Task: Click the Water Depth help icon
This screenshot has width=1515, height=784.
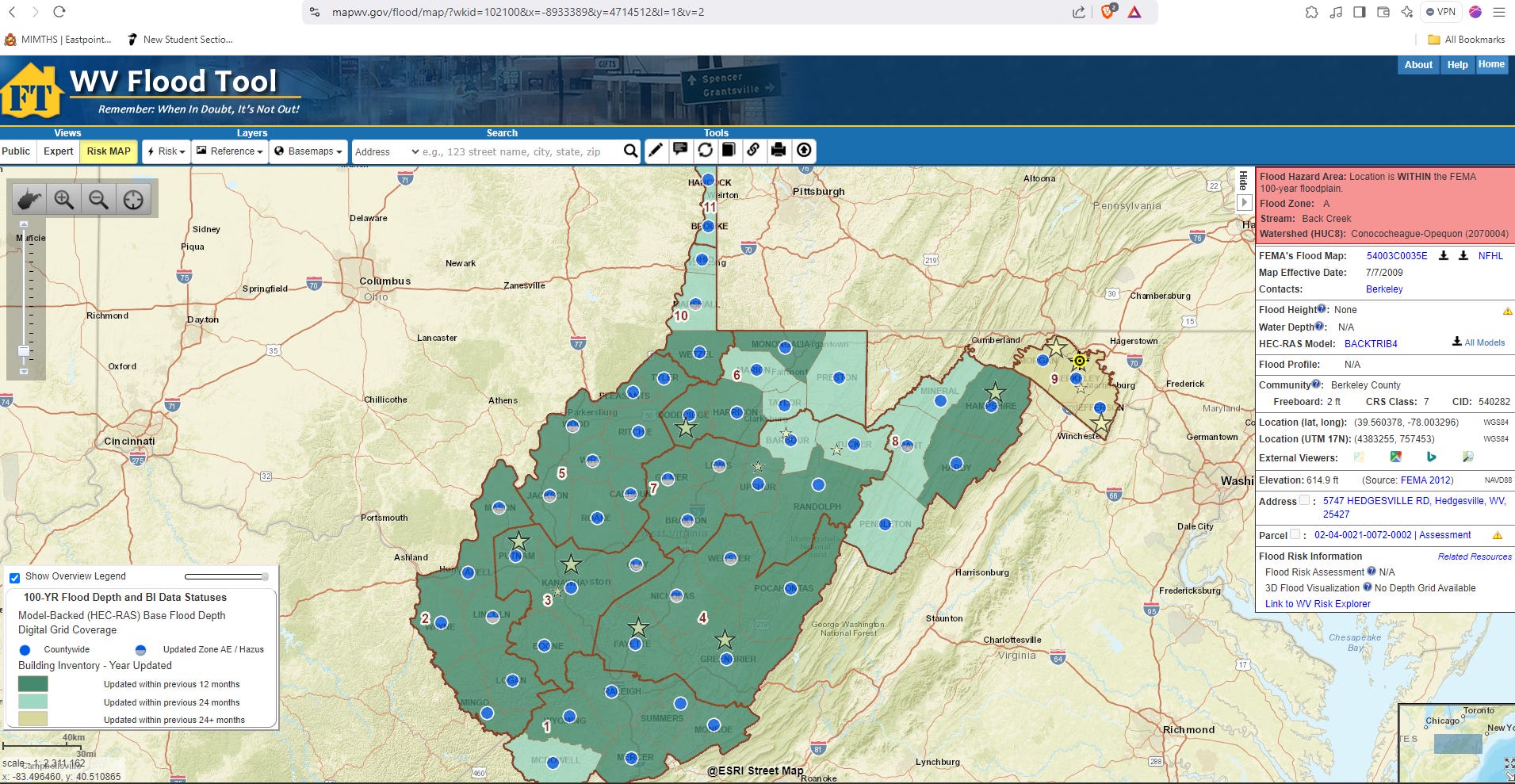Action: click(x=1319, y=326)
